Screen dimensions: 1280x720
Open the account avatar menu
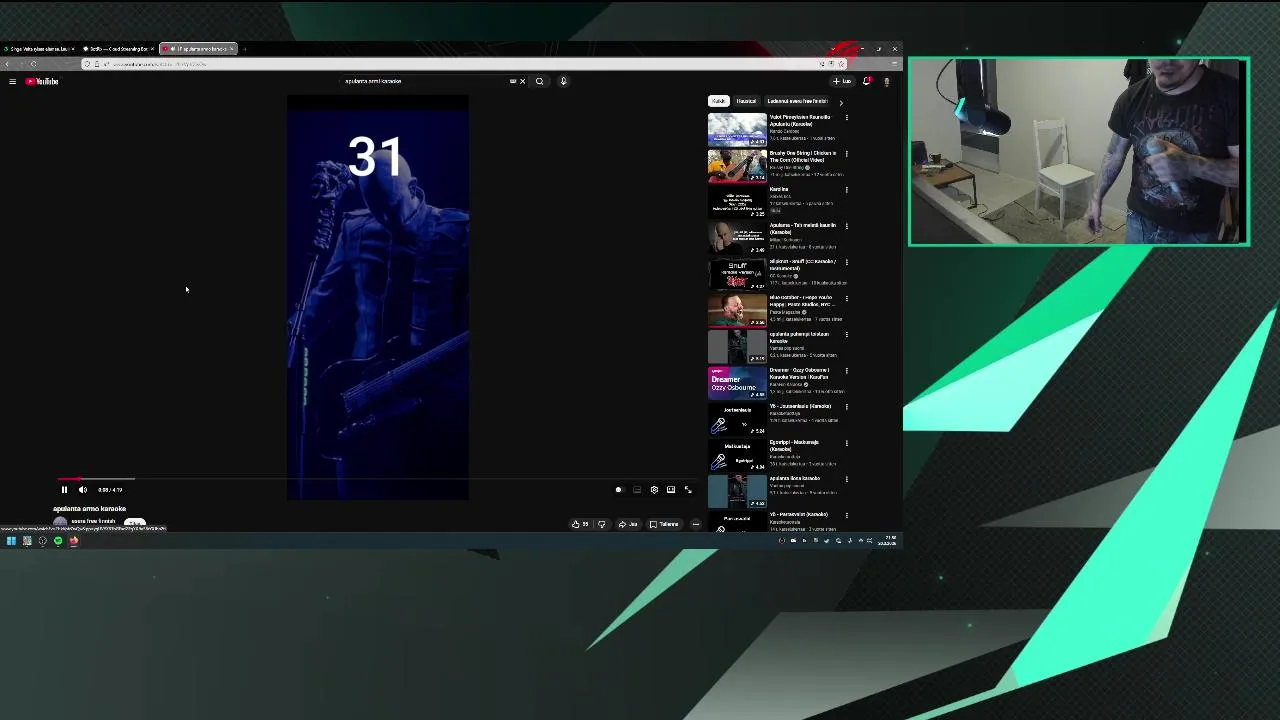point(886,81)
